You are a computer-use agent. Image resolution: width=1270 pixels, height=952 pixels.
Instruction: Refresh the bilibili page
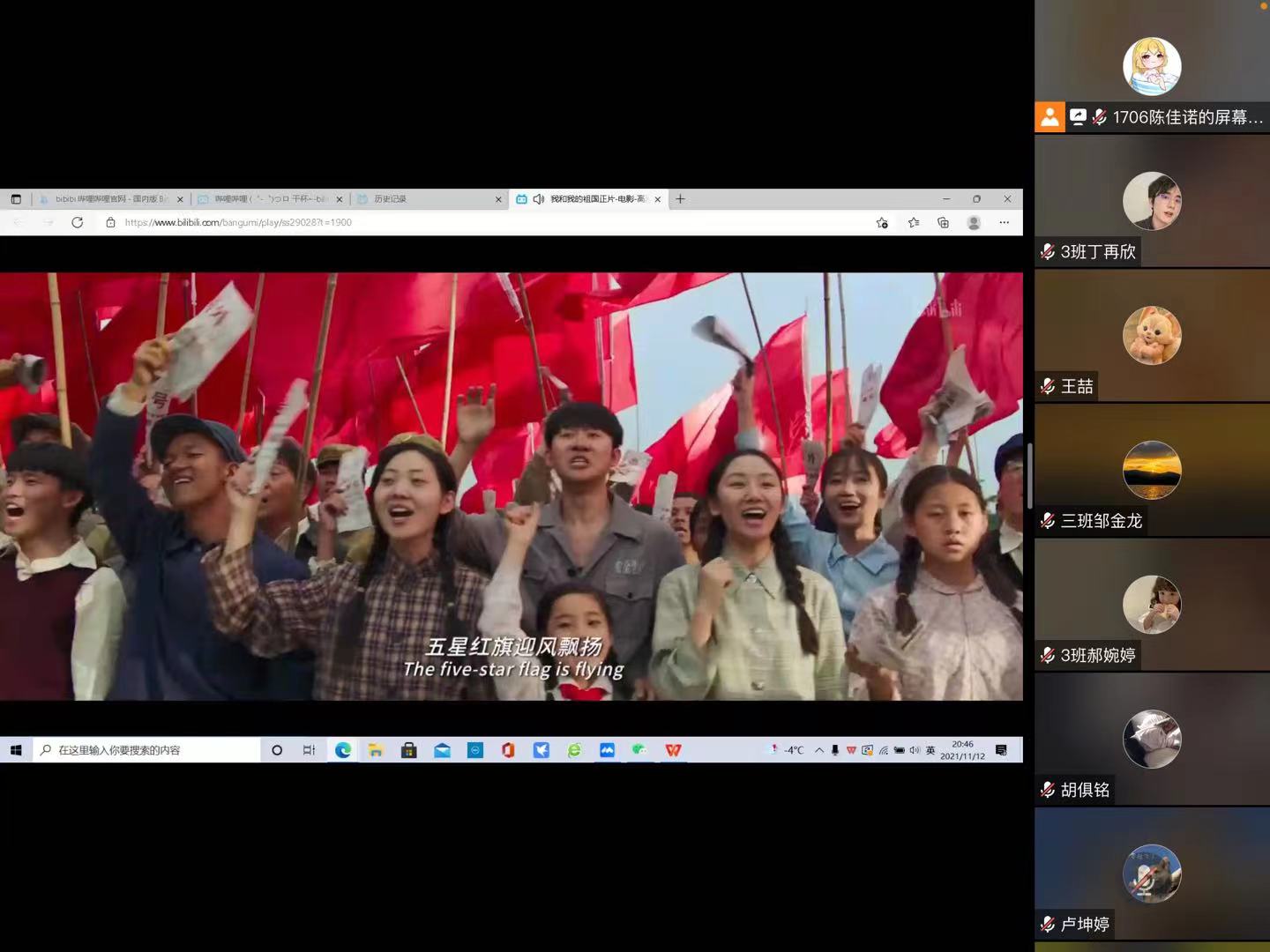coord(78,223)
